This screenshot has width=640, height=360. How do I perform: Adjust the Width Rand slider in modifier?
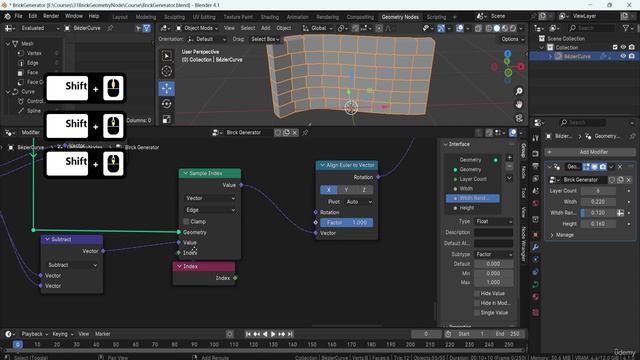(598, 213)
